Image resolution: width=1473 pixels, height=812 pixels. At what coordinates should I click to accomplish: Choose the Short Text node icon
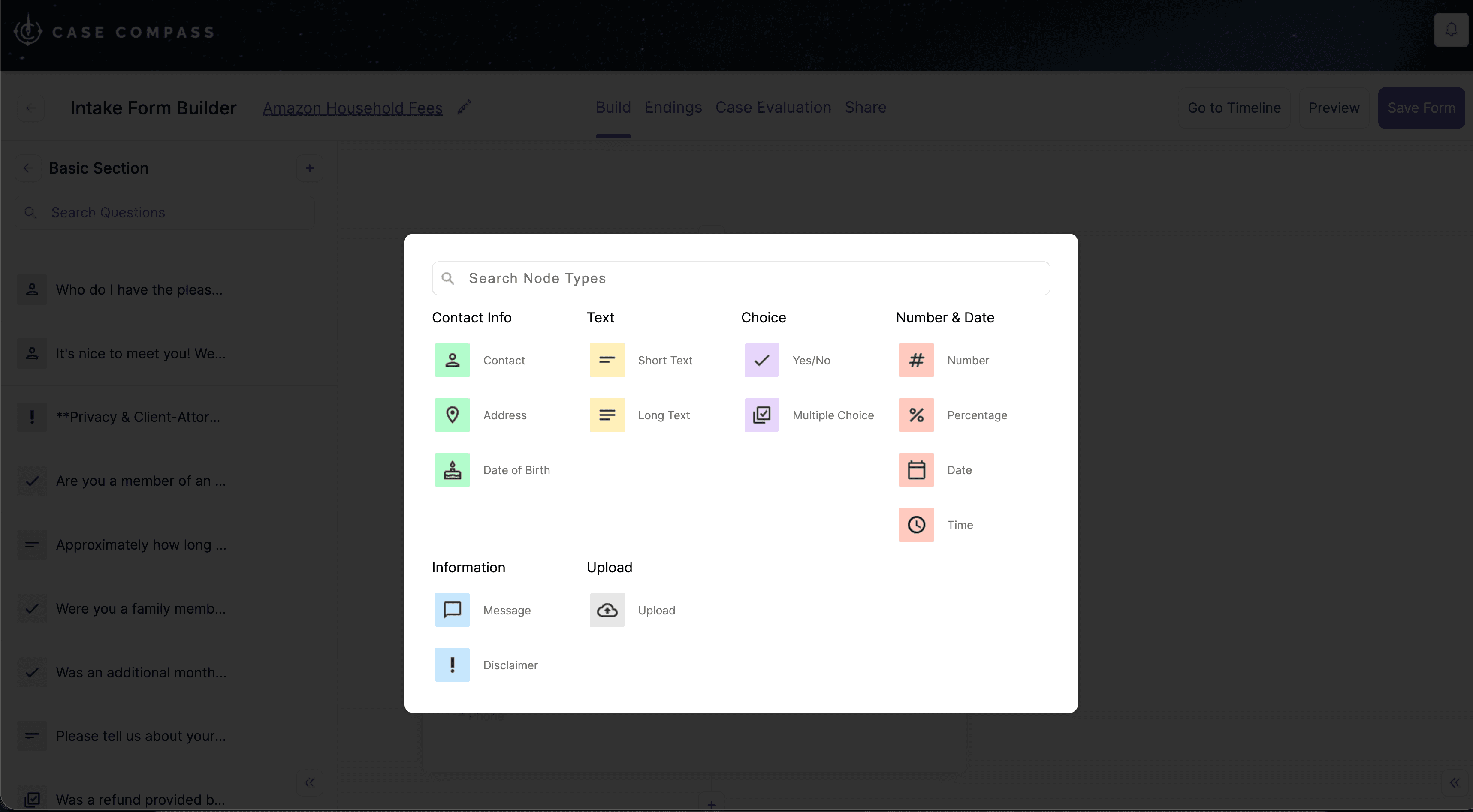tap(607, 360)
